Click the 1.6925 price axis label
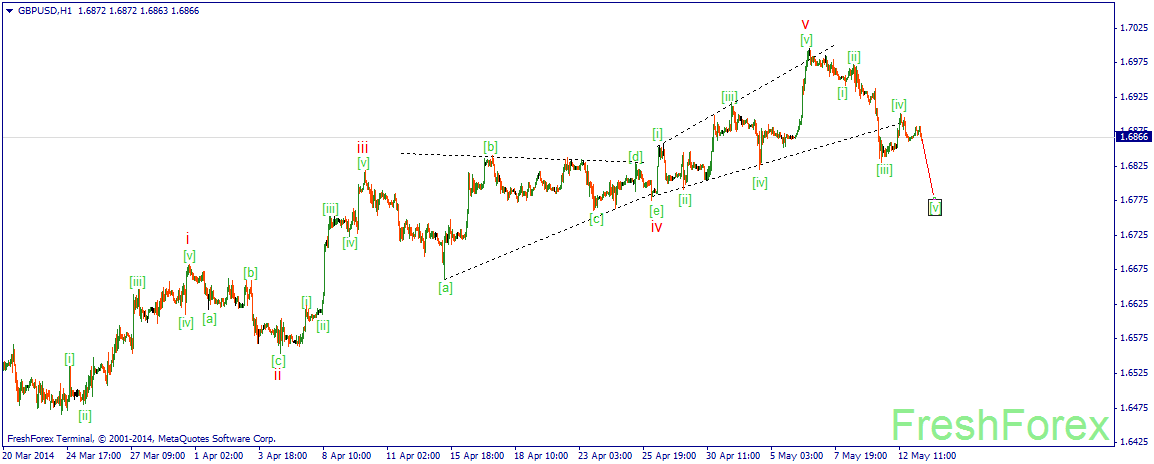Screen dimensions: 1154x464 [x=1133, y=96]
